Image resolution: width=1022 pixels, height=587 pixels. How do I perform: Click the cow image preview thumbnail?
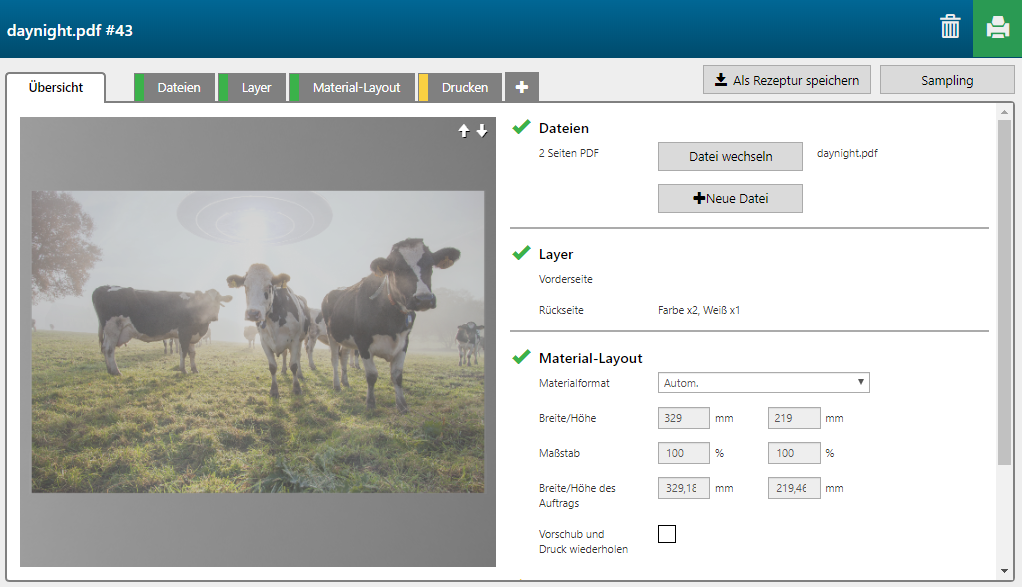tap(258, 342)
